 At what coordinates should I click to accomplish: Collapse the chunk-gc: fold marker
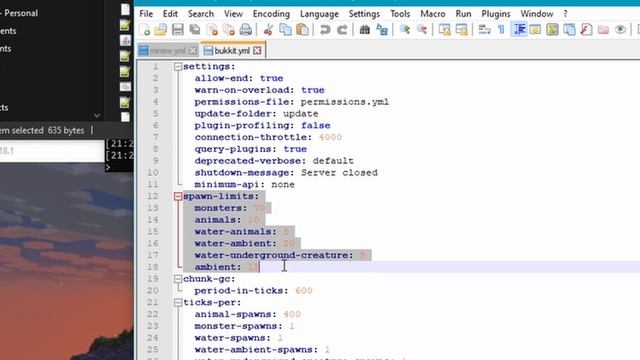coord(178,279)
